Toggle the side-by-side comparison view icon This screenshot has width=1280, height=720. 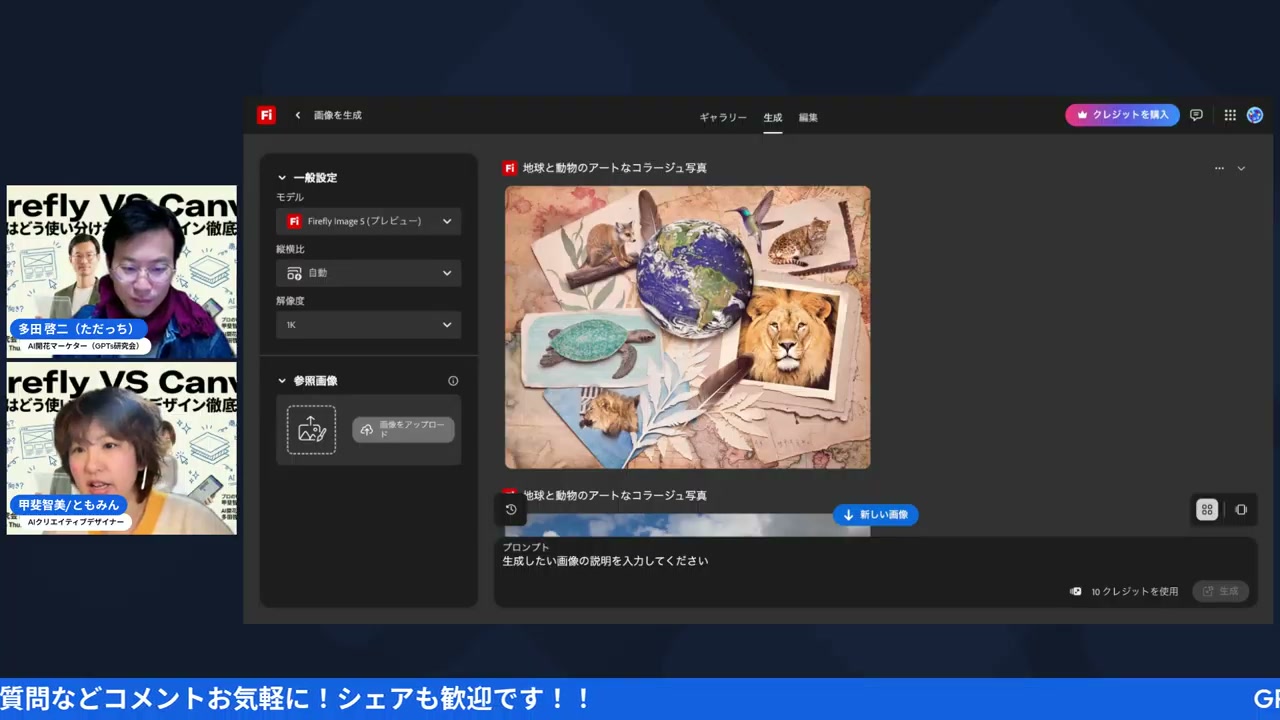[x=1241, y=509]
